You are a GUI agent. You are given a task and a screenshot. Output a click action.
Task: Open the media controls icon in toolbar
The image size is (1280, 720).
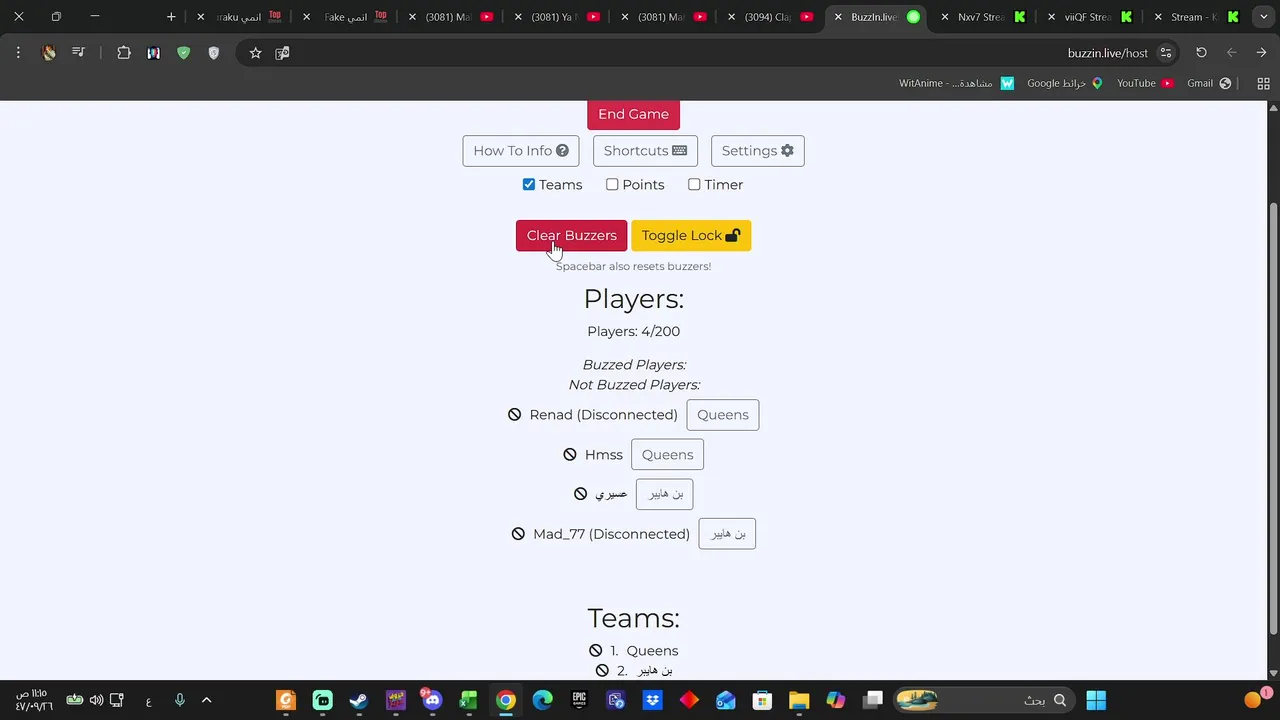tap(78, 53)
